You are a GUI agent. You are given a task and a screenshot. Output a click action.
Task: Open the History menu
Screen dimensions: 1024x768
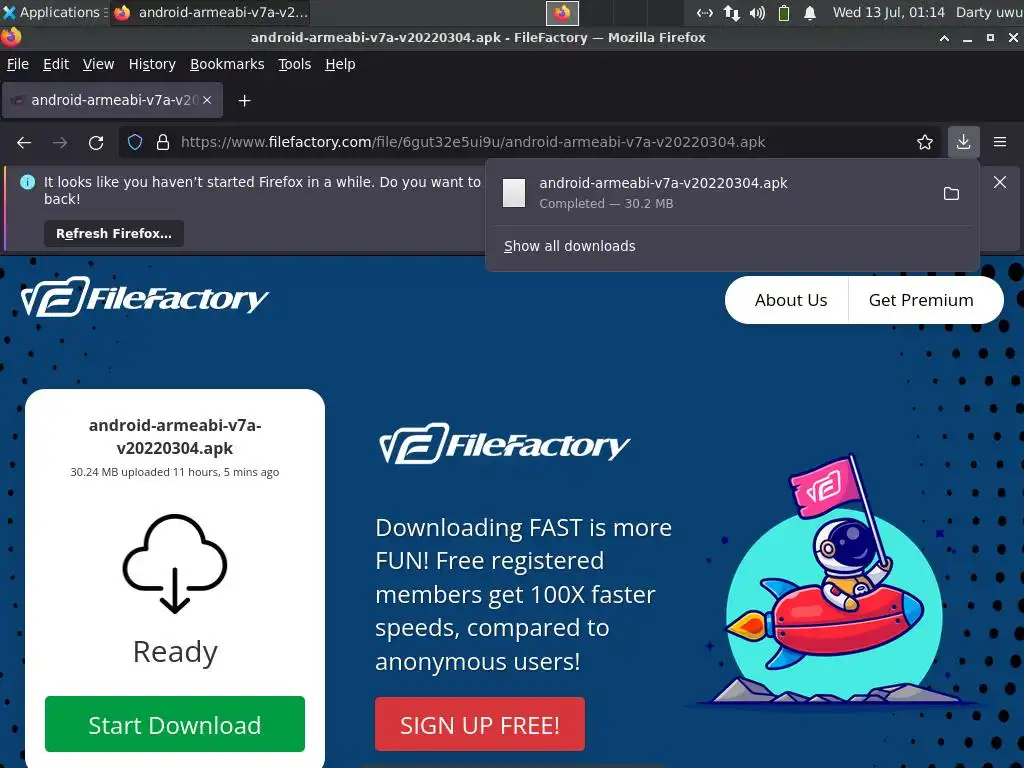(x=152, y=64)
